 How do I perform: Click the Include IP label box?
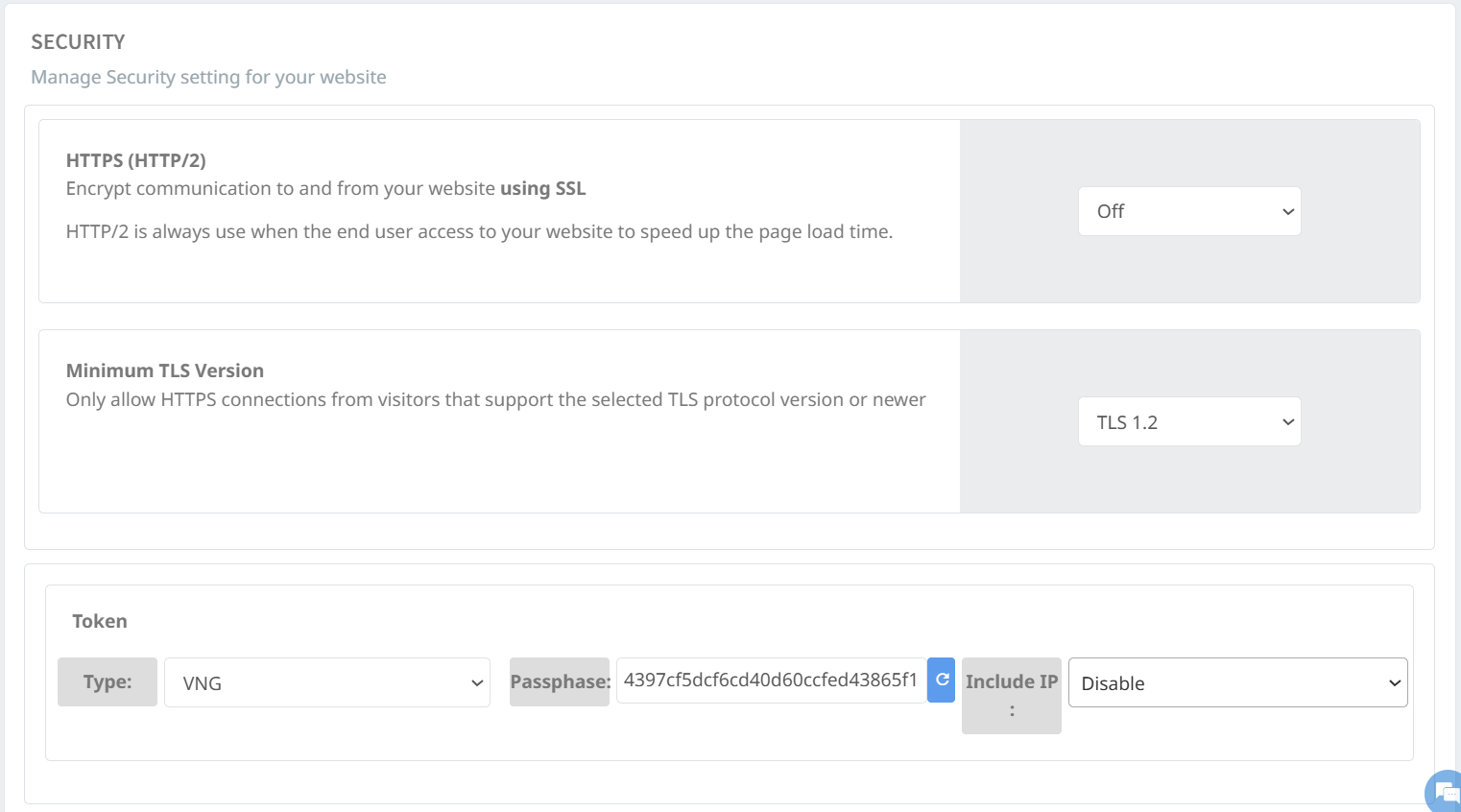(1011, 695)
